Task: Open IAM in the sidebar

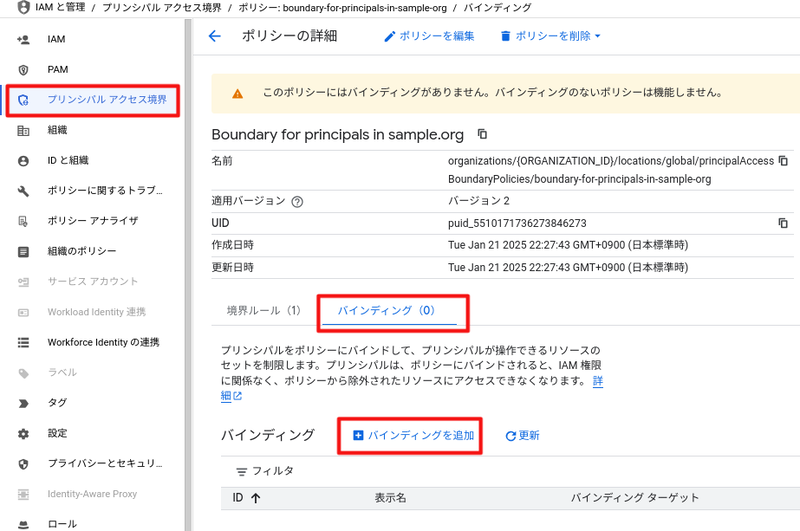Action: 56,39
